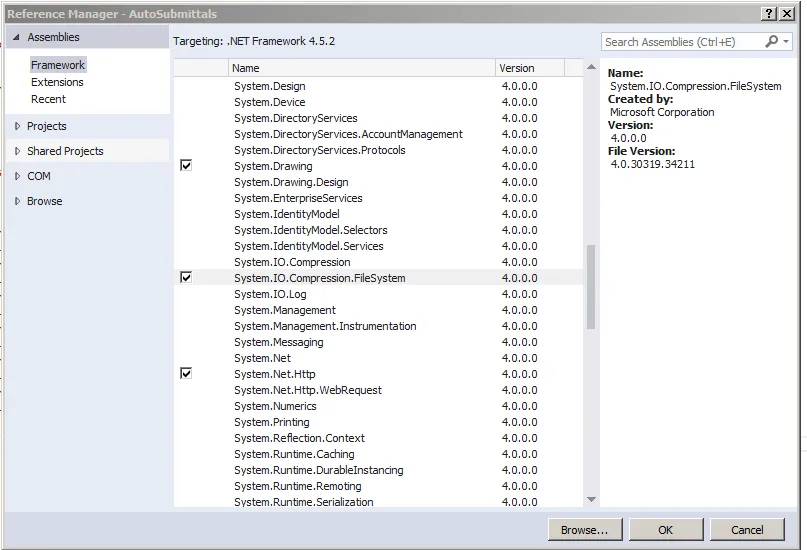Select the Extensions category
Screen dimensions: 807x550
pyautogui.click(x=57, y=82)
